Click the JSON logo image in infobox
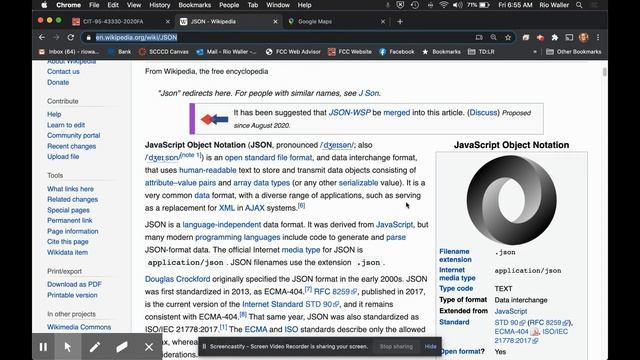 click(x=511, y=200)
